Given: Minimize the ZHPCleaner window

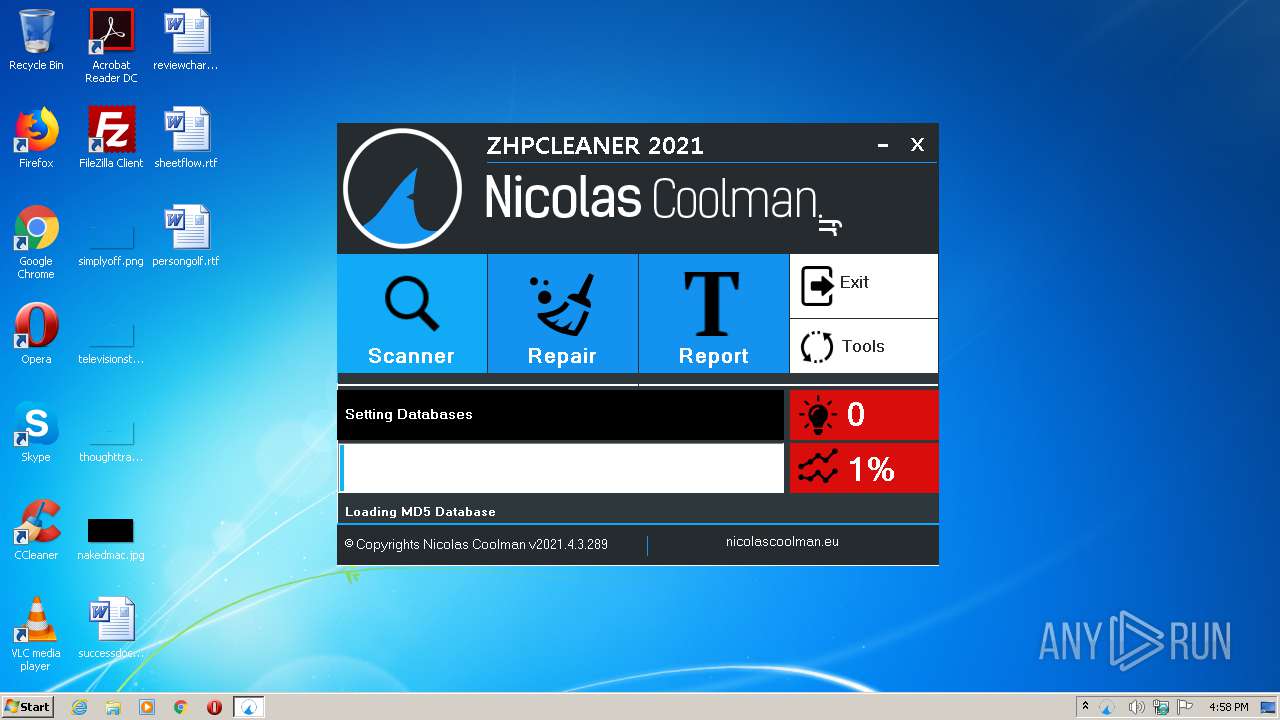Looking at the screenshot, I should [x=883, y=145].
